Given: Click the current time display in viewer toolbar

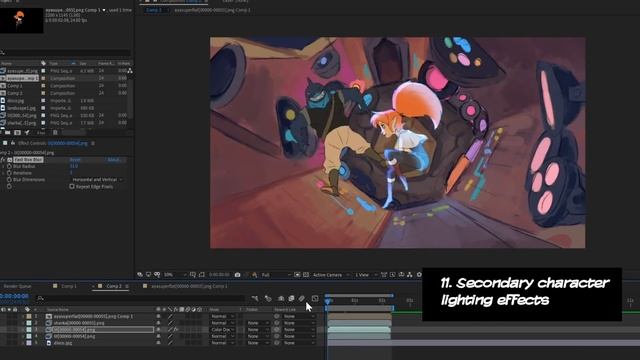Looking at the screenshot, I should click(x=219, y=275).
